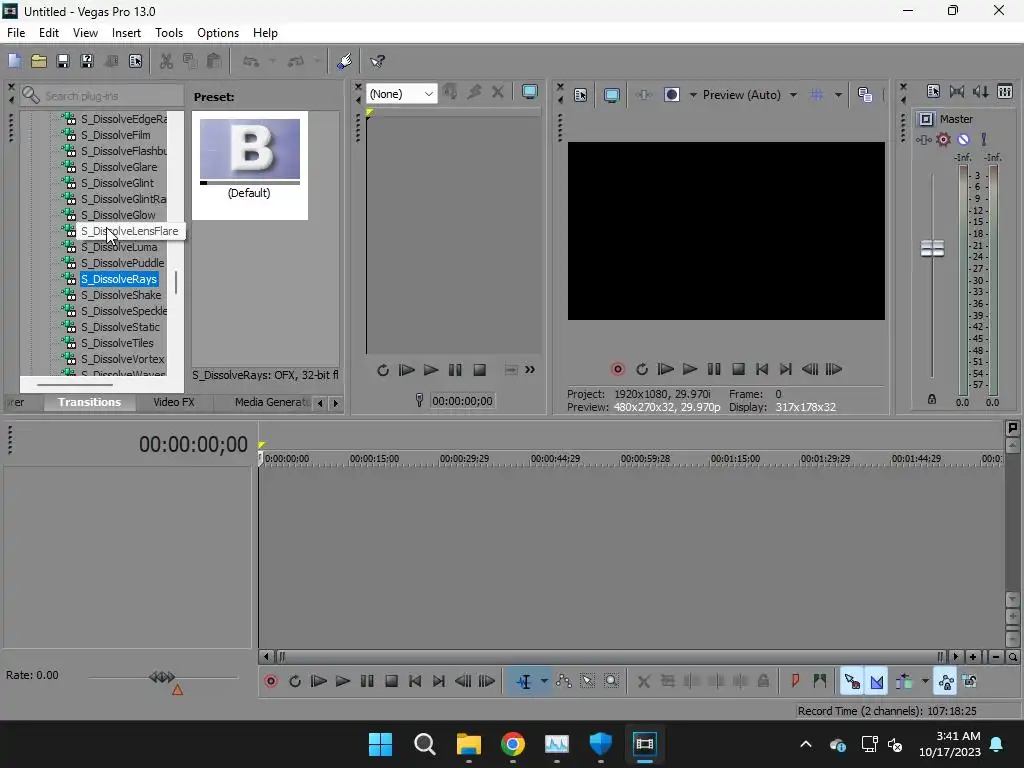Click the timeline Record button

pos(270,682)
